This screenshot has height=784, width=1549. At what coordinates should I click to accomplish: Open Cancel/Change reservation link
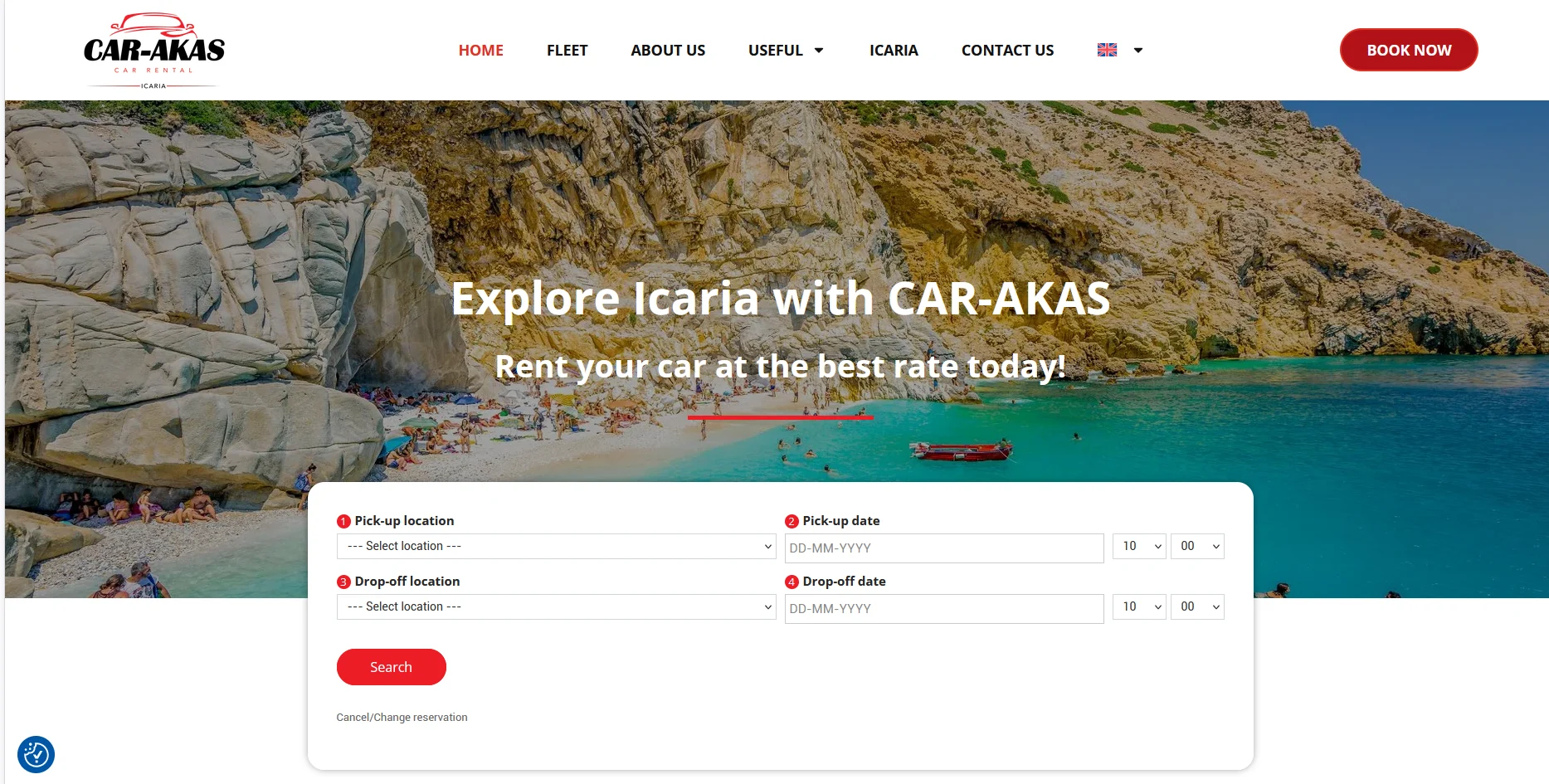point(402,718)
